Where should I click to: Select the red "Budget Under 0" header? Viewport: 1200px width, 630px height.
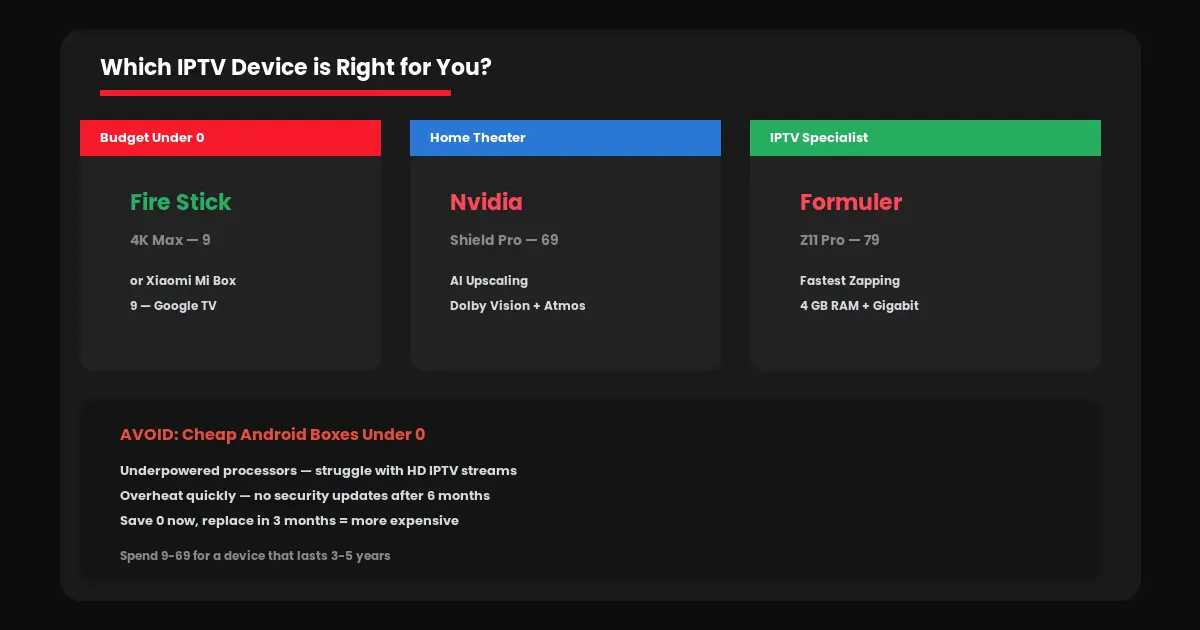click(x=230, y=138)
